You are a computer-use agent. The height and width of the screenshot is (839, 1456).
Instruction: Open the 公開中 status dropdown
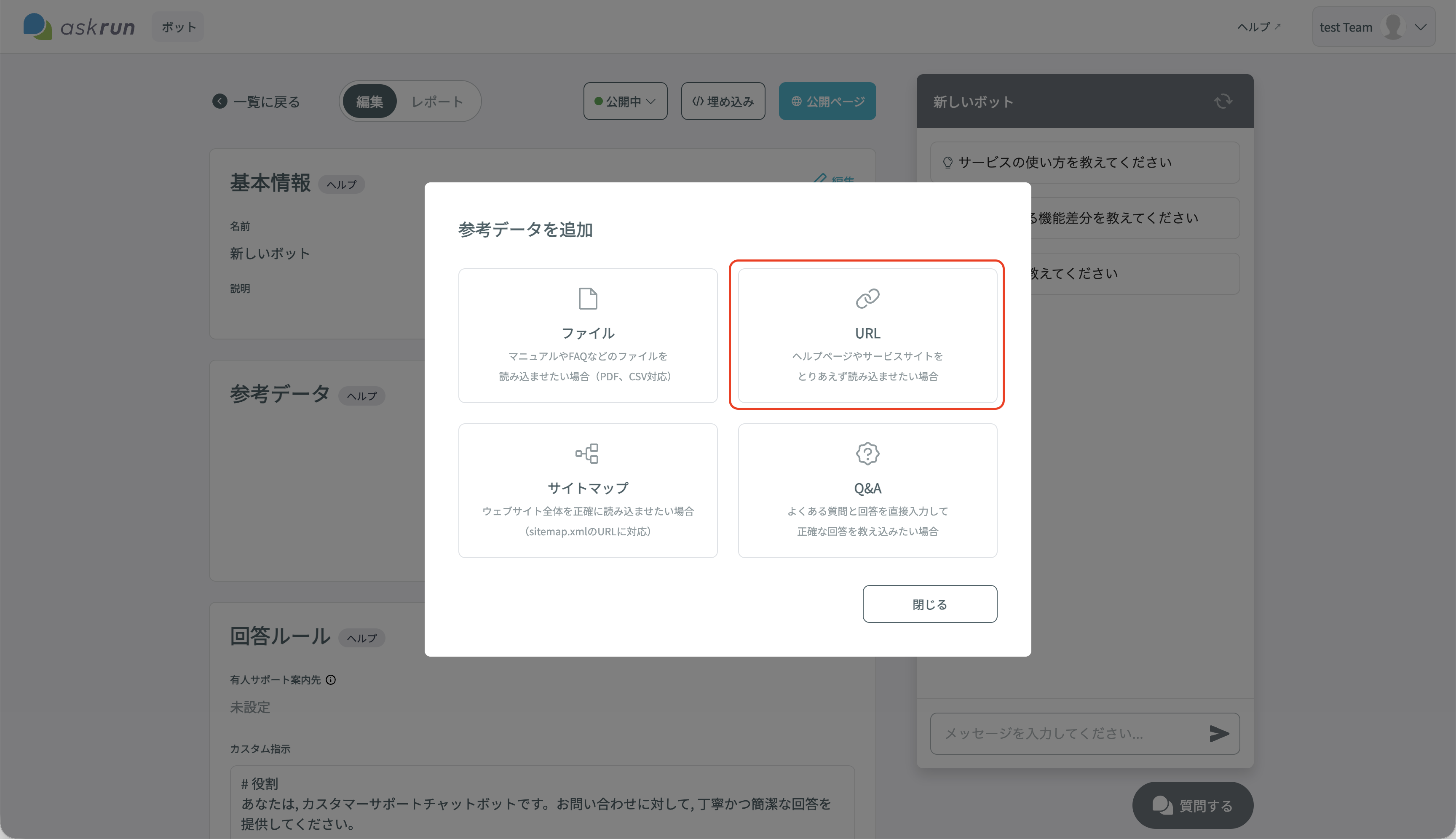pos(625,101)
